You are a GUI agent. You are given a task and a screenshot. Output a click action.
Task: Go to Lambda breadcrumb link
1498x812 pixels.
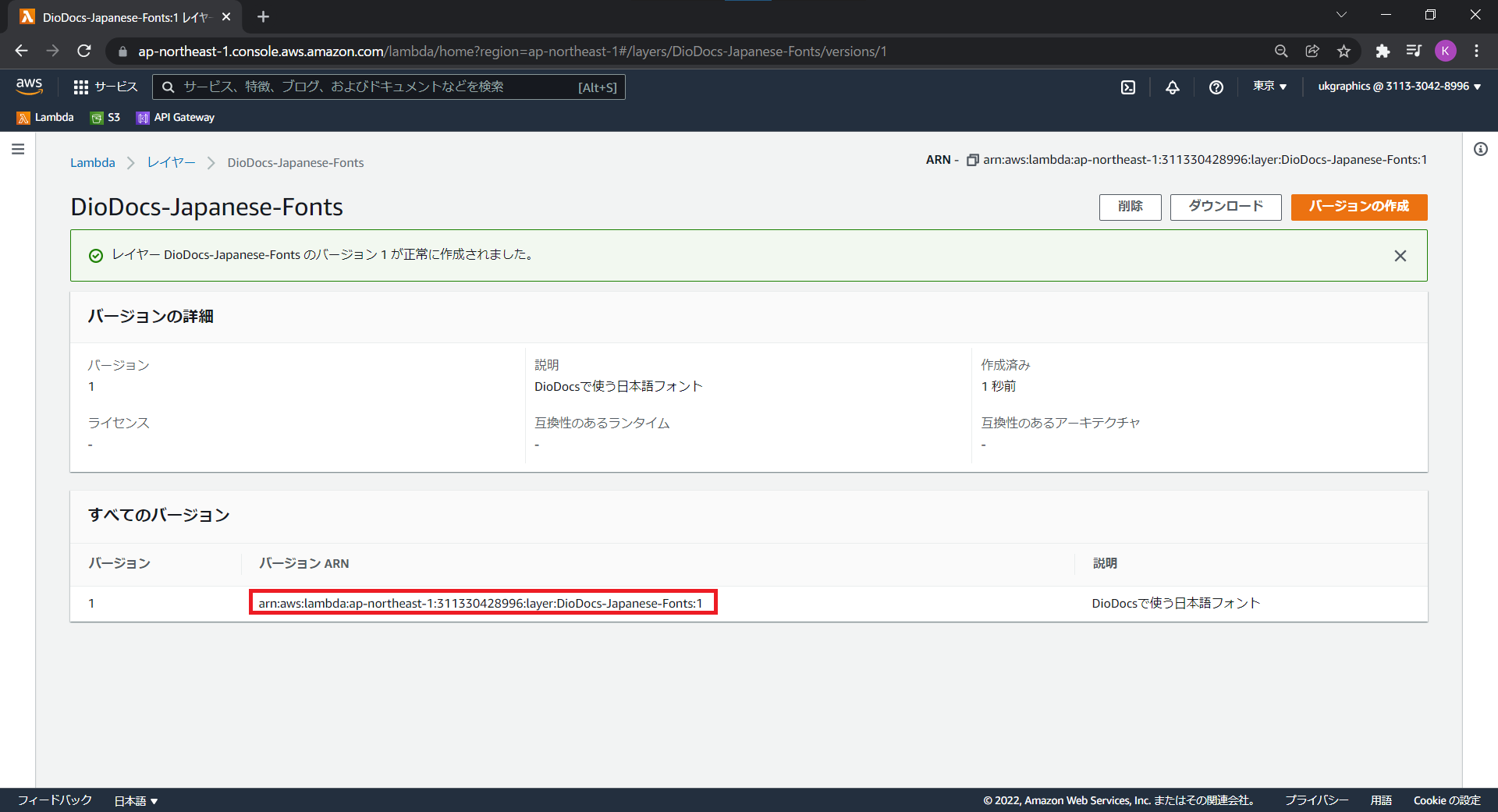pyautogui.click(x=92, y=162)
